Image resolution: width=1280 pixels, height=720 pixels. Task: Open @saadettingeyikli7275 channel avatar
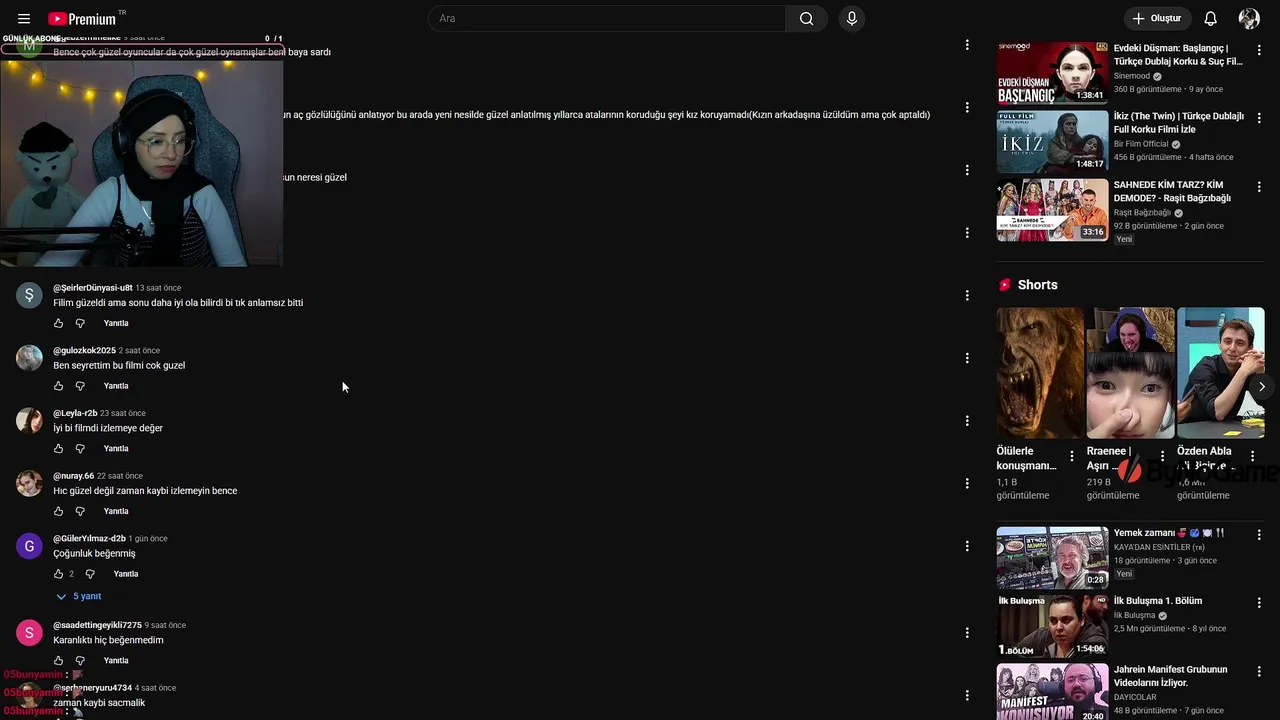coord(29,633)
